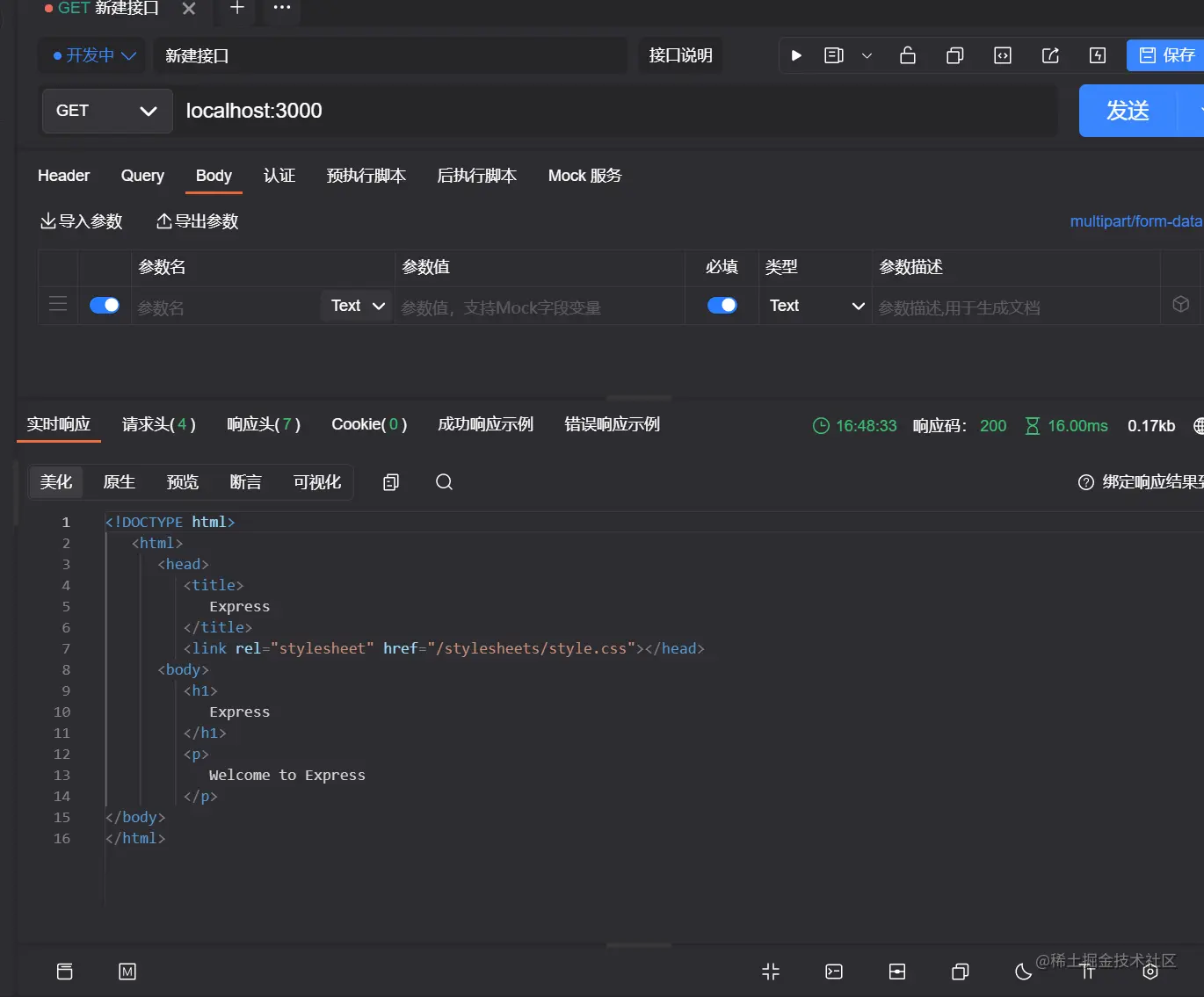Click the localhost:3000 URL field
Screen dimensions: 1204x997
615,111
